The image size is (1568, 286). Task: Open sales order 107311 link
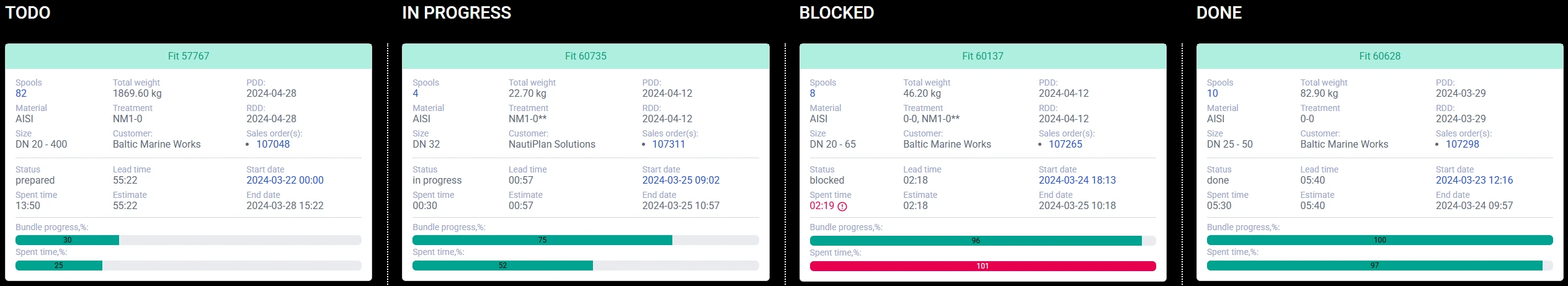coord(669,144)
